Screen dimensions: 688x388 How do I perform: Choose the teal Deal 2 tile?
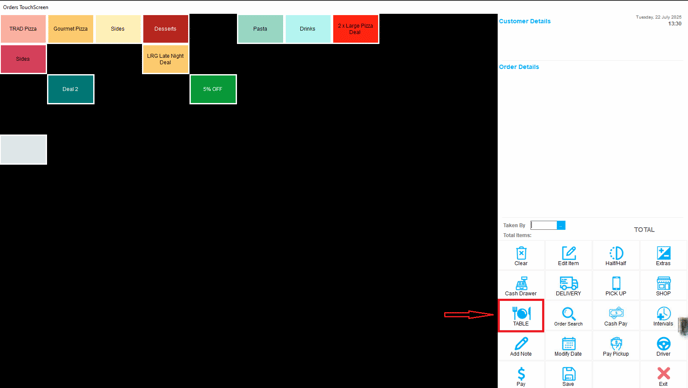(x=71, y=89)
